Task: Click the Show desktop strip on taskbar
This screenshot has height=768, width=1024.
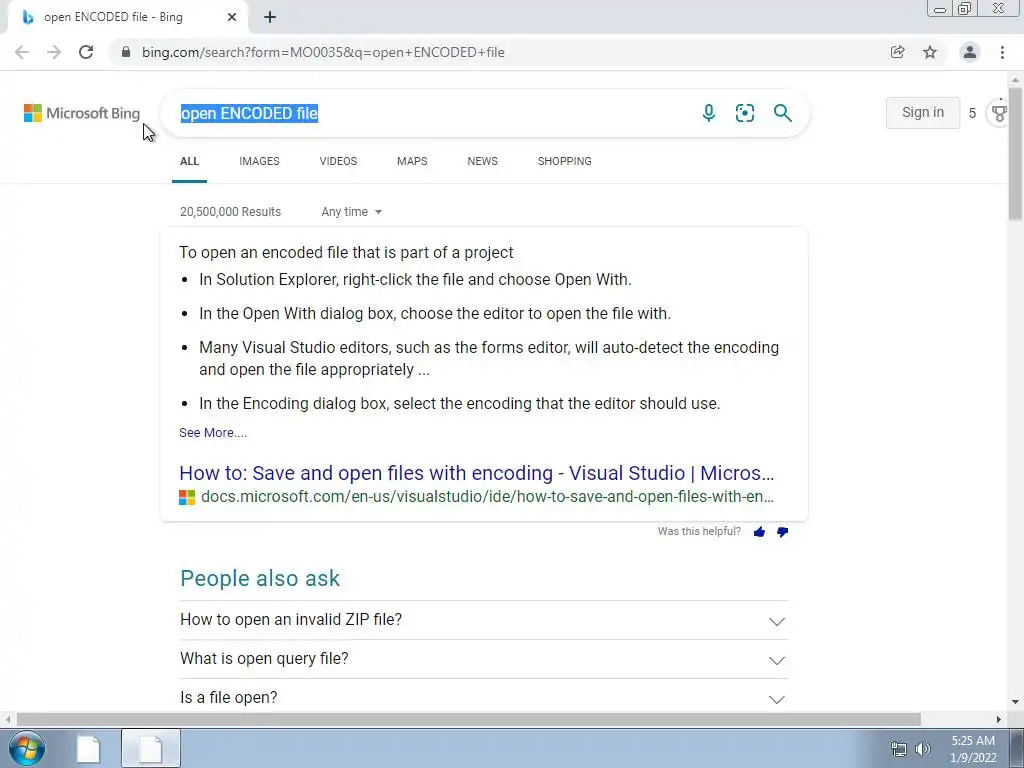Action: coord(1017,748)
